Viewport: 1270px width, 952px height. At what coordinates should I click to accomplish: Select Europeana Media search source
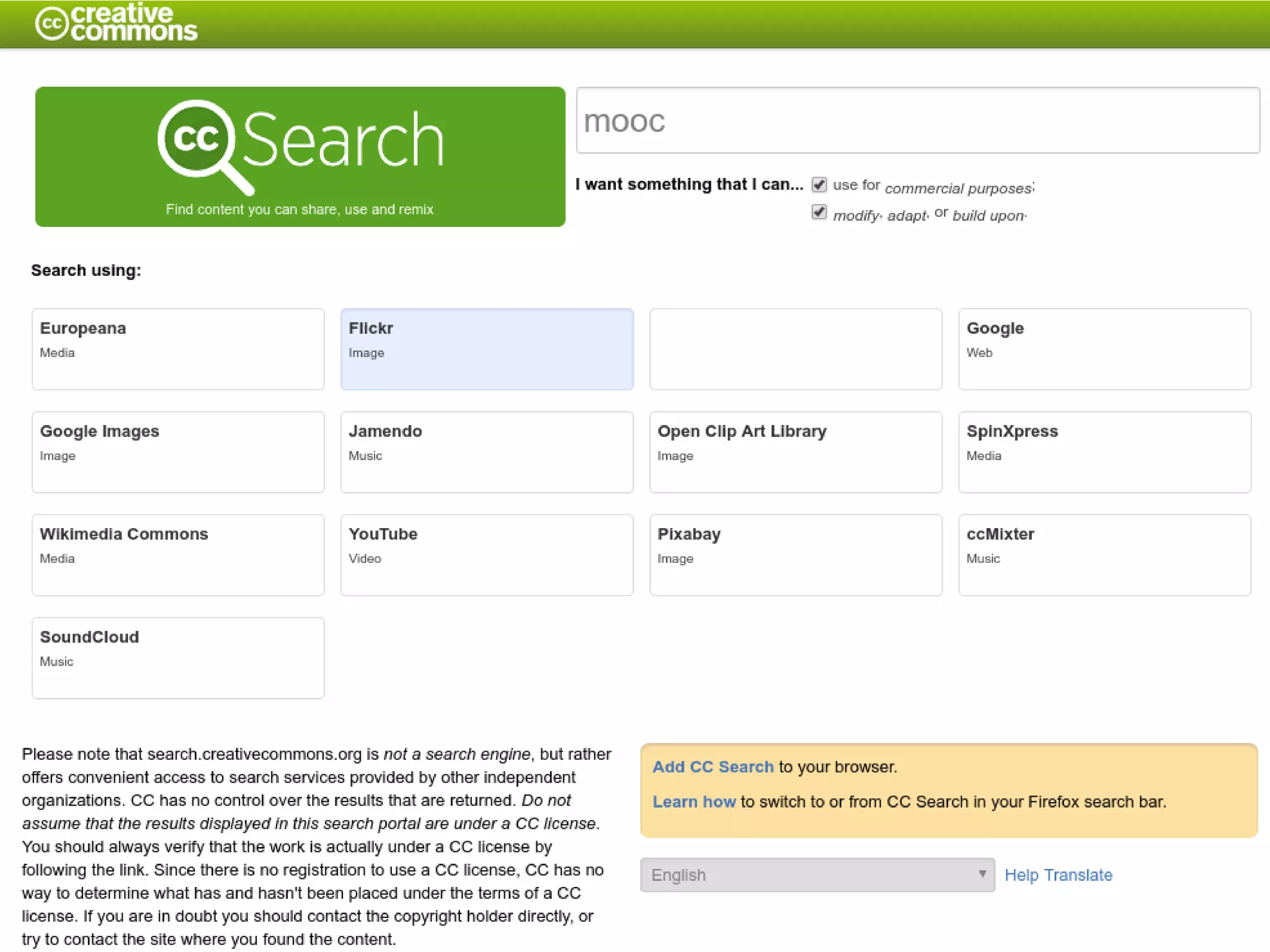[178, 349]
